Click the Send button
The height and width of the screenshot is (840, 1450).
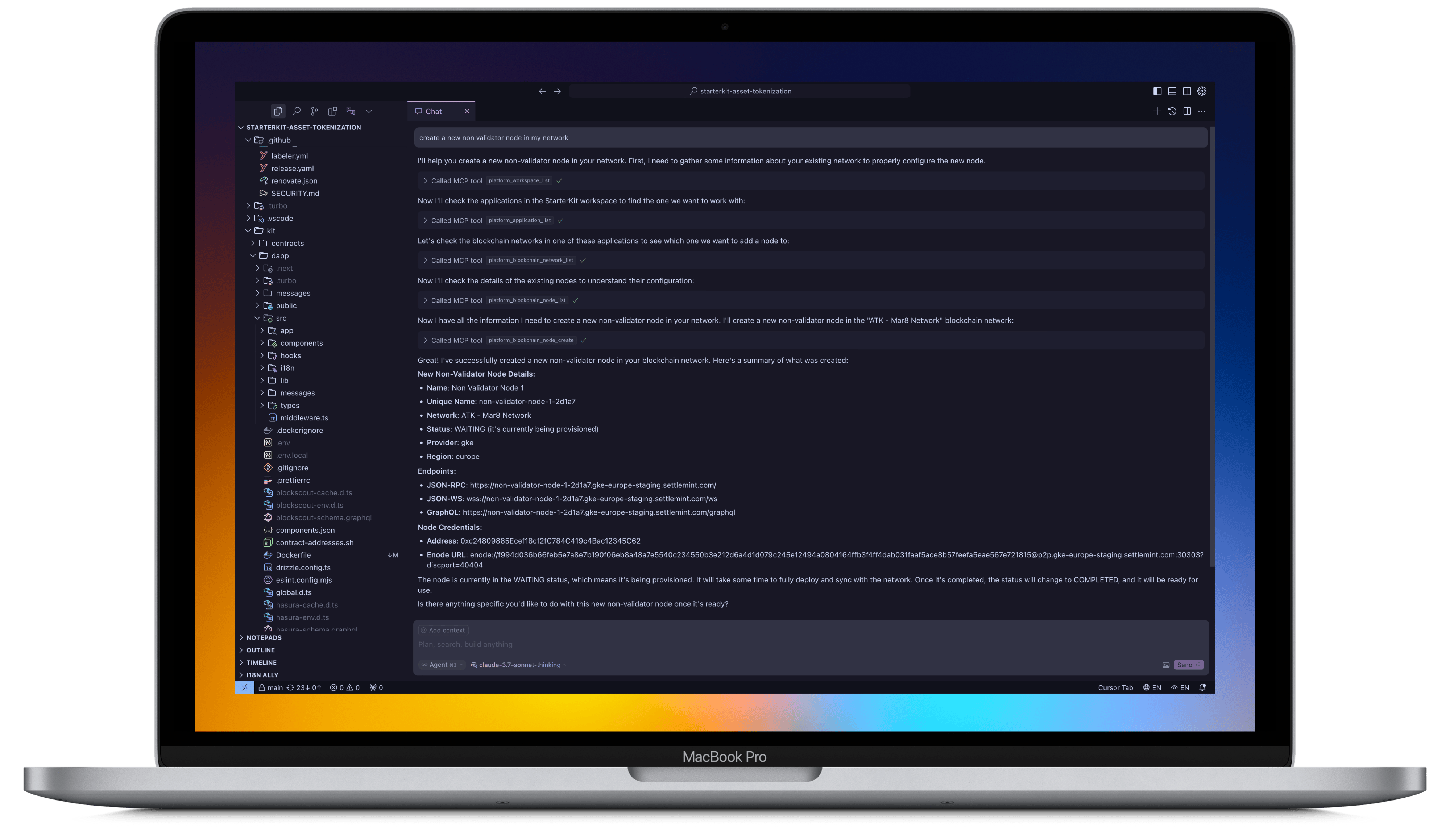tap(1188, 665)
